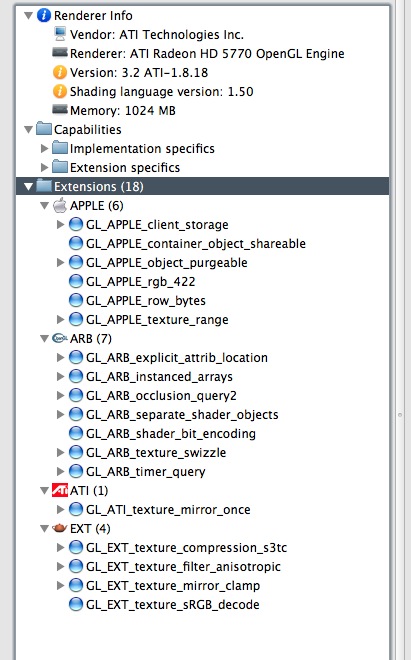Select the GL_EXT_texture_compression_s3tc label
The width and height of the screenshot is (411, 660).
coord(187,547)
